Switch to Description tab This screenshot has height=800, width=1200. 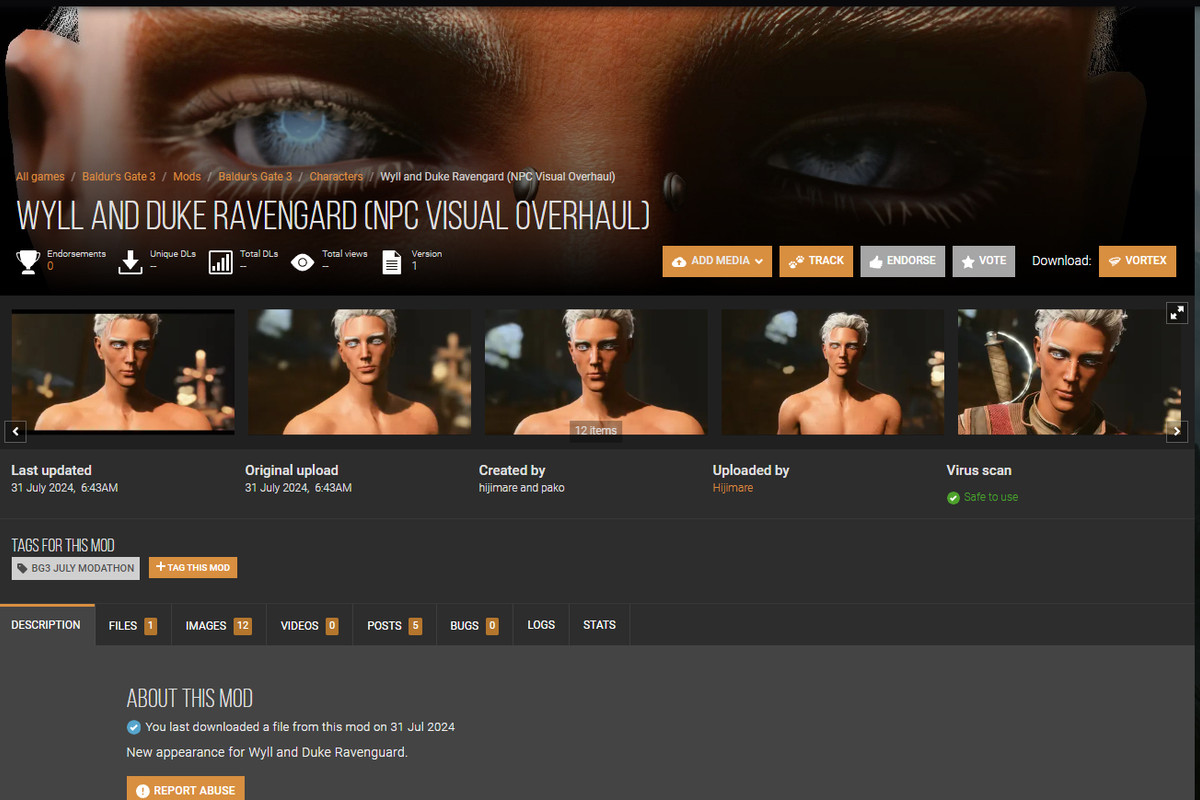click(x=47, y=625)
